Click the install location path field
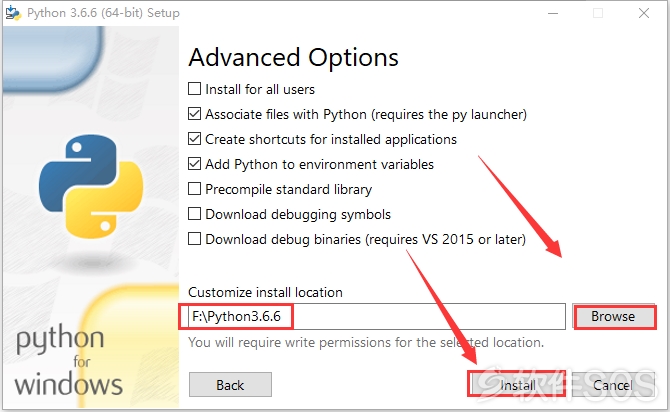The image size is (670, 412). 376,317
